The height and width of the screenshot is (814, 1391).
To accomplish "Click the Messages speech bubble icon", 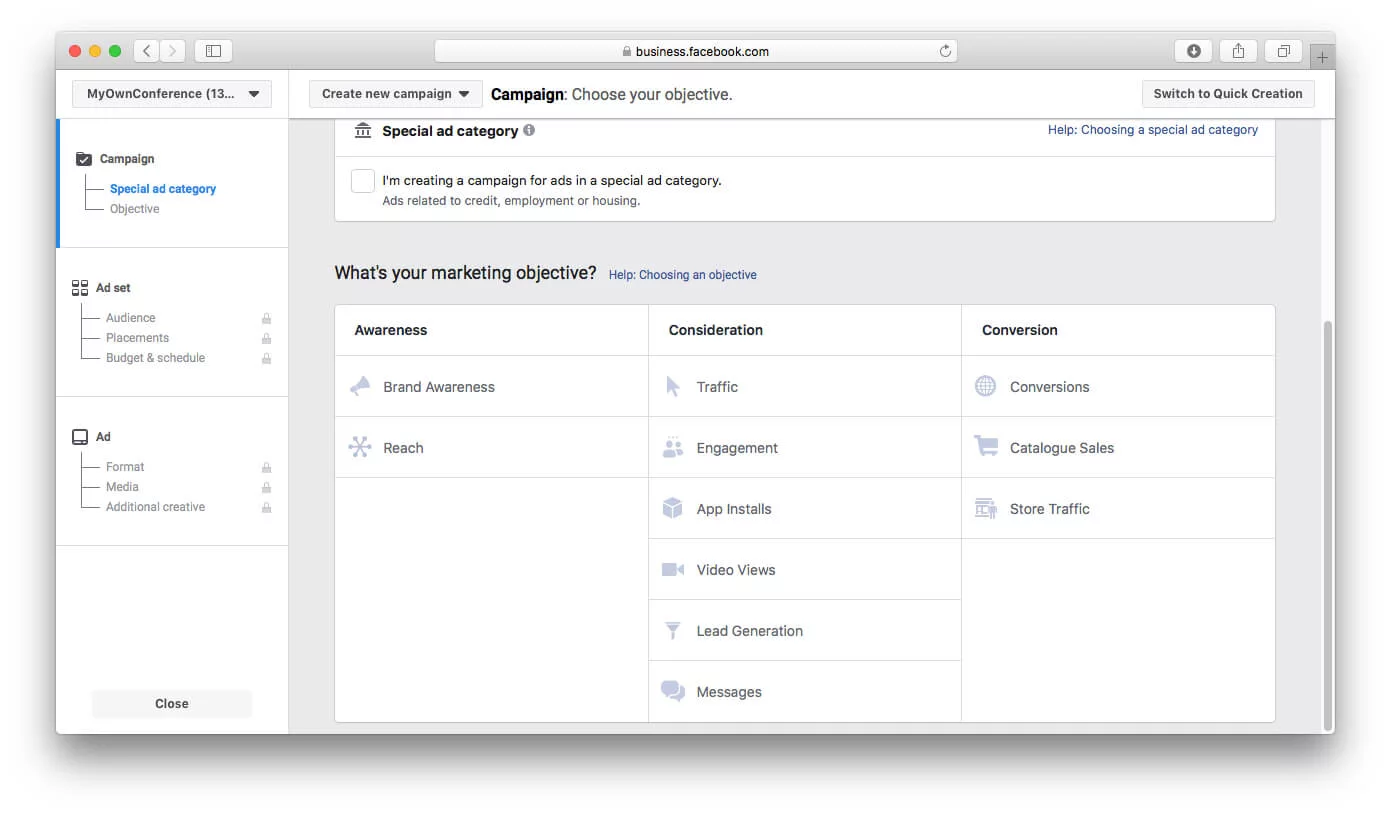I will click(671, 690).
